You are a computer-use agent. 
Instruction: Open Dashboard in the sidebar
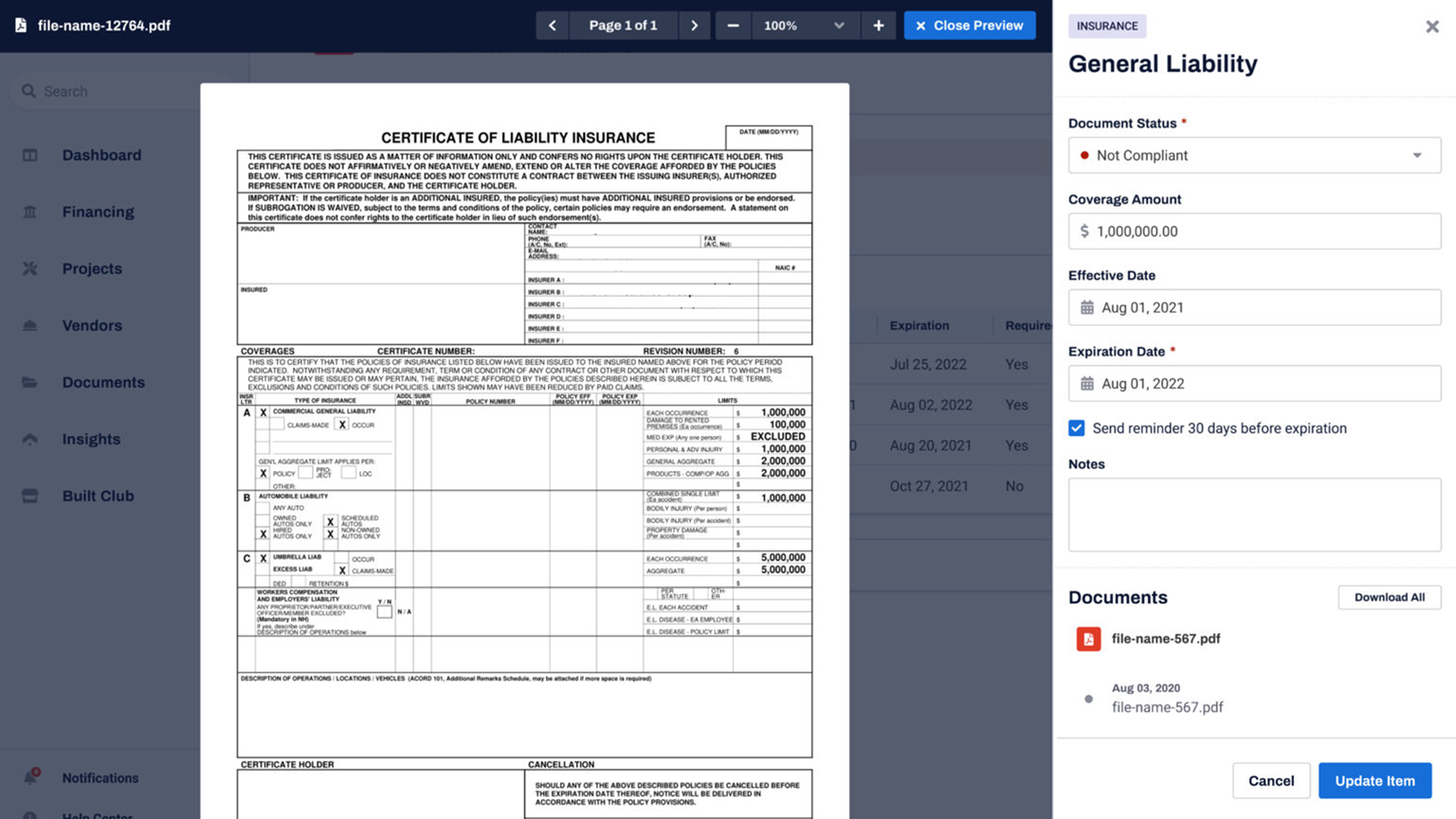click(x=101, y=155)
